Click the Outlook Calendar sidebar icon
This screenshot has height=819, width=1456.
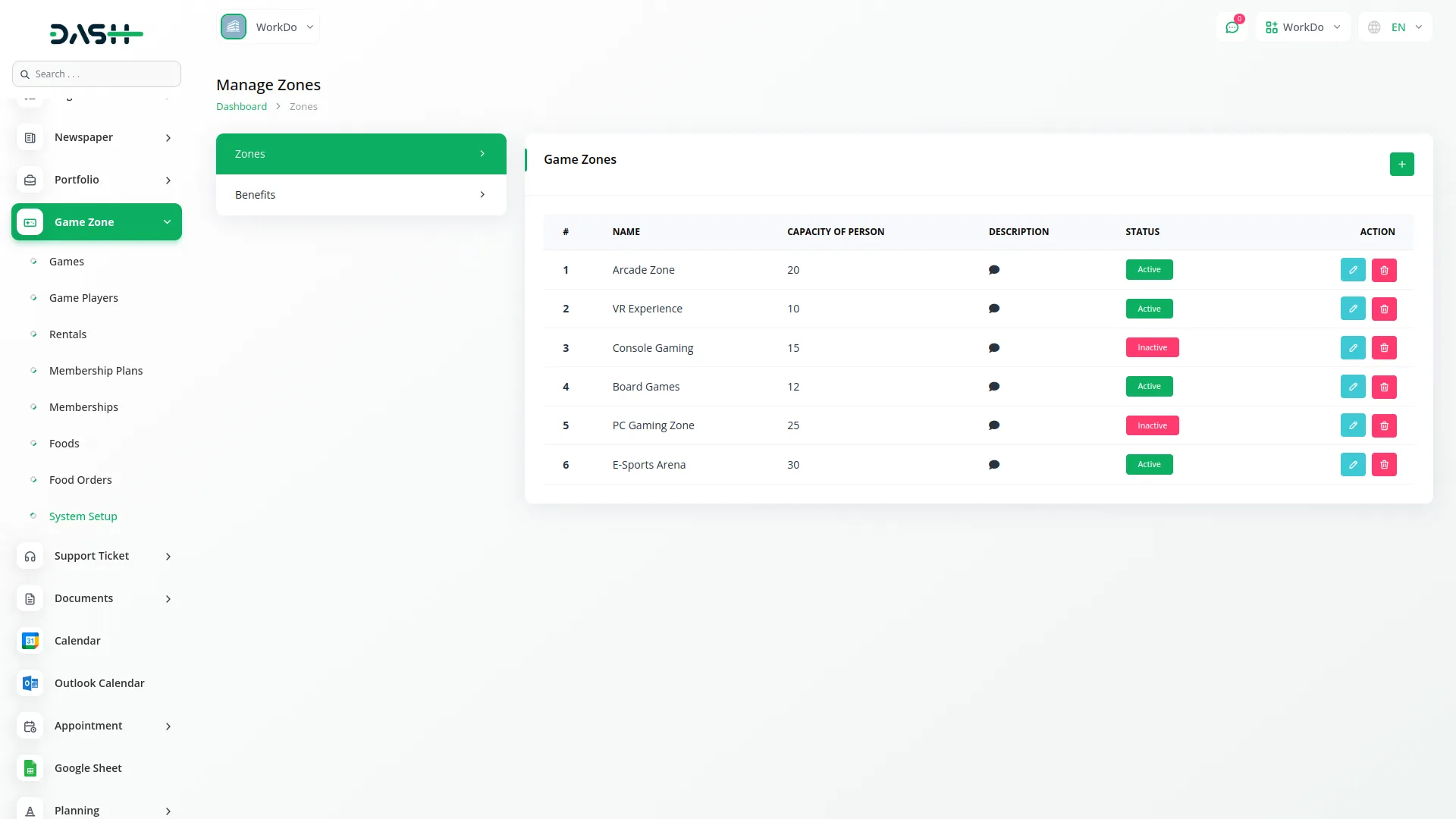(30, 683)
